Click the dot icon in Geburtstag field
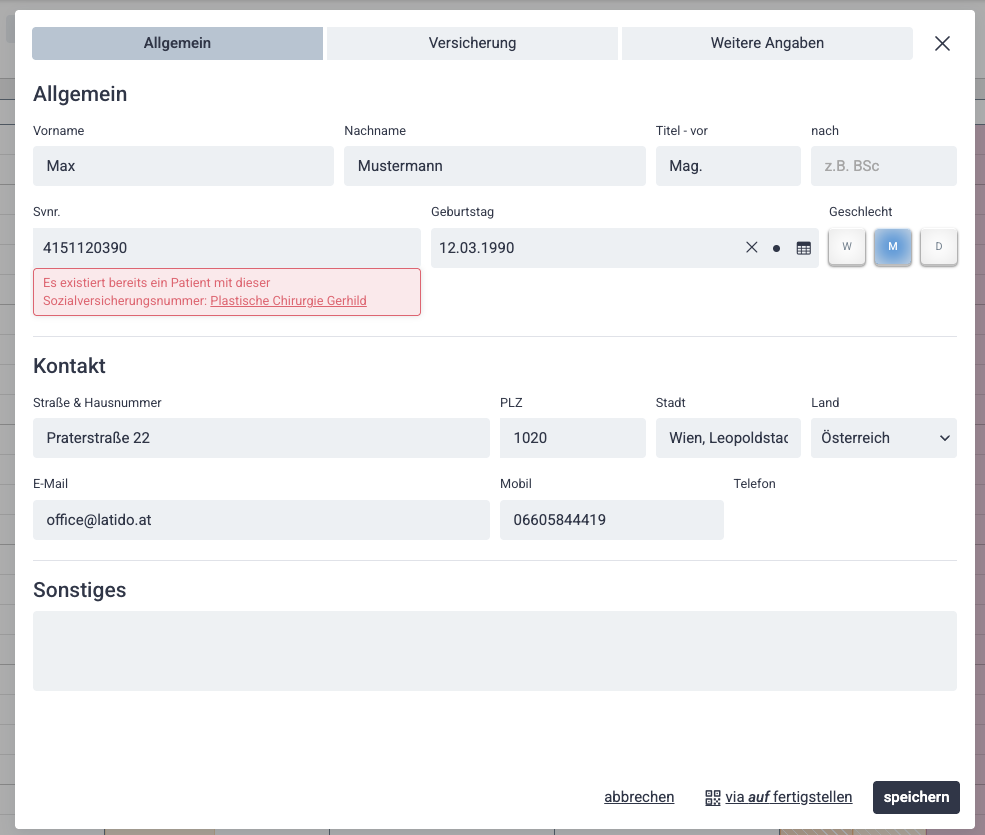 pos(776,248)
